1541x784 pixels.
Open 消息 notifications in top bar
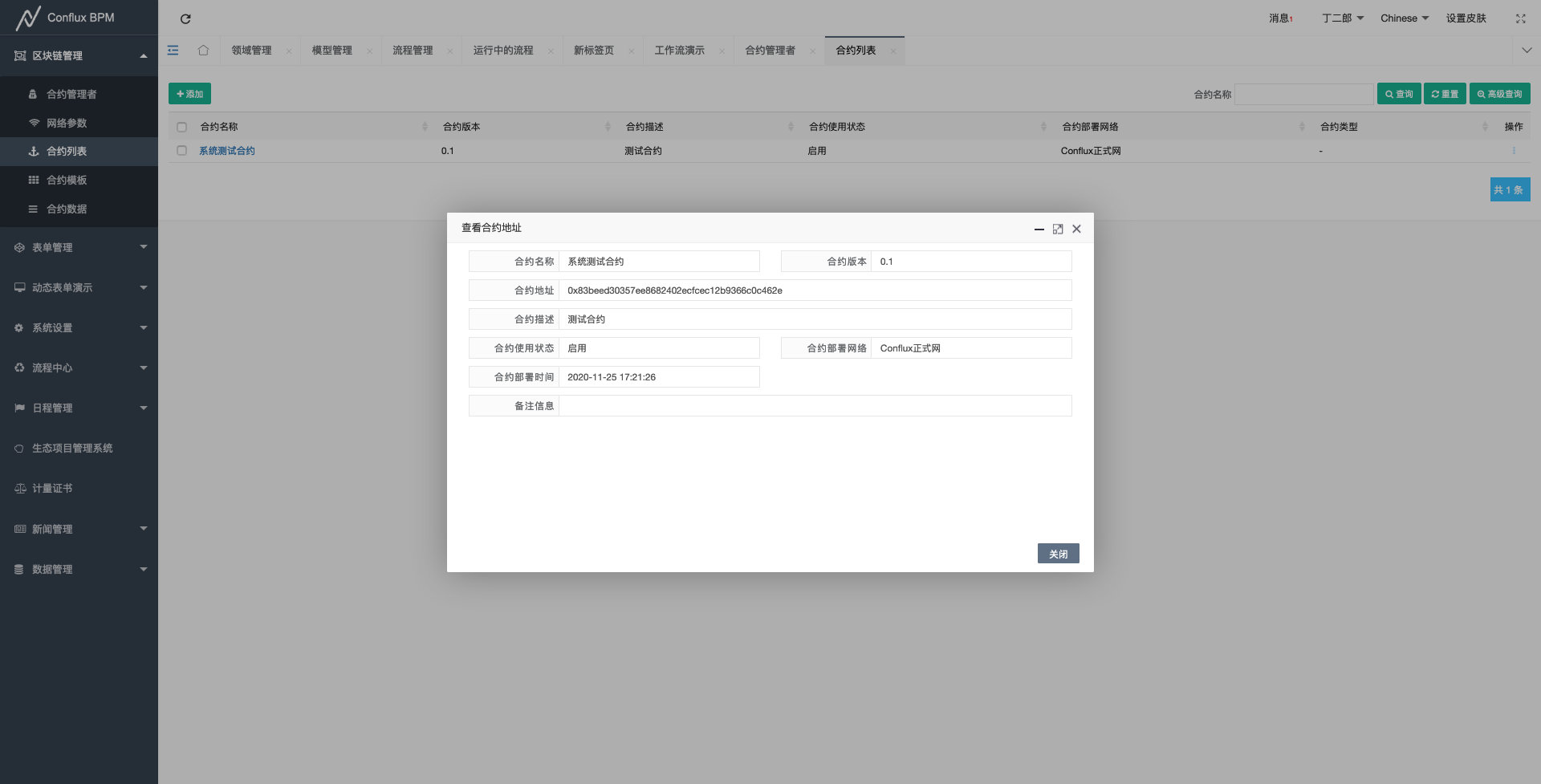1280,18
